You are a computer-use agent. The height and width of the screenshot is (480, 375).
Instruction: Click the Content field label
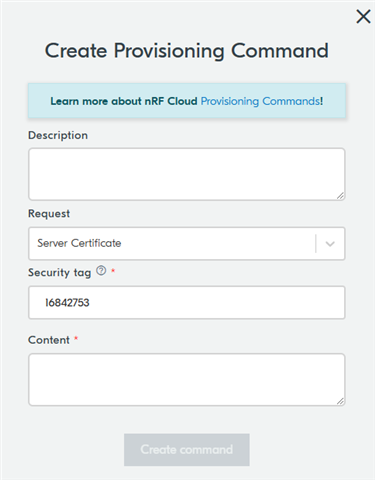(x=49, y=340)
